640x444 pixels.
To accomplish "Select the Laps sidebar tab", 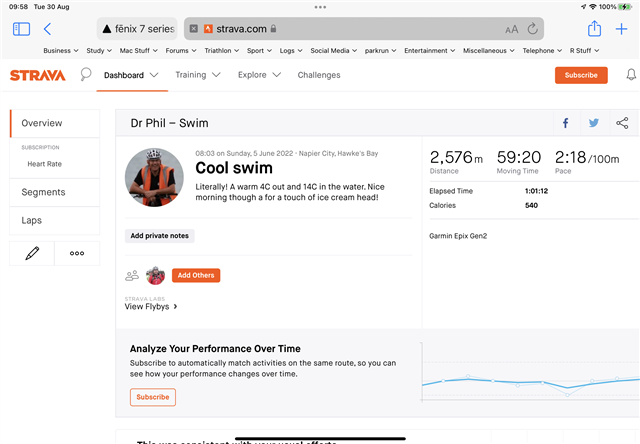I will (x=55, y=220).
